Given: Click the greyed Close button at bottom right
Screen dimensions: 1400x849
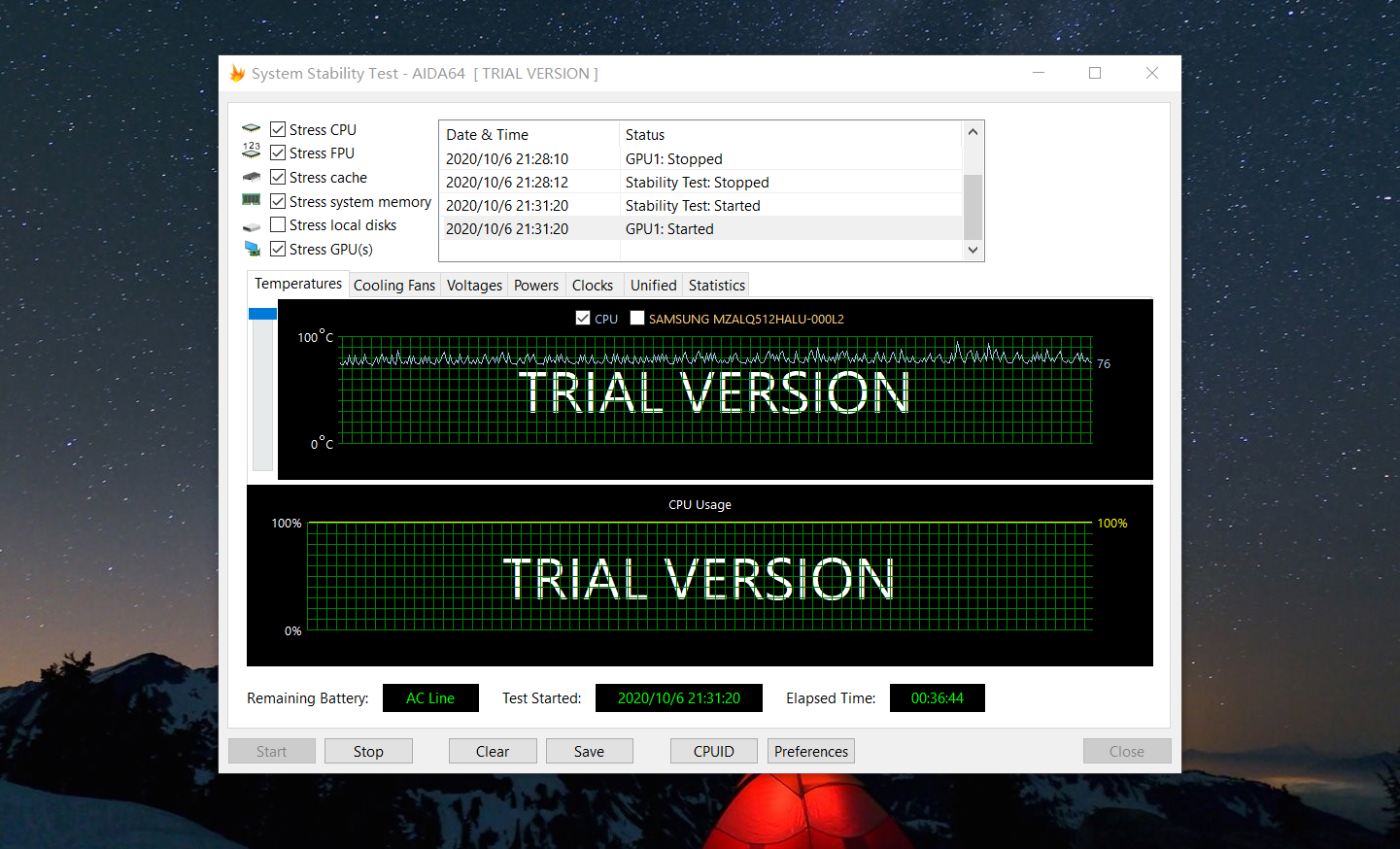Looking at the screenshot, I should coord(1127,751).
